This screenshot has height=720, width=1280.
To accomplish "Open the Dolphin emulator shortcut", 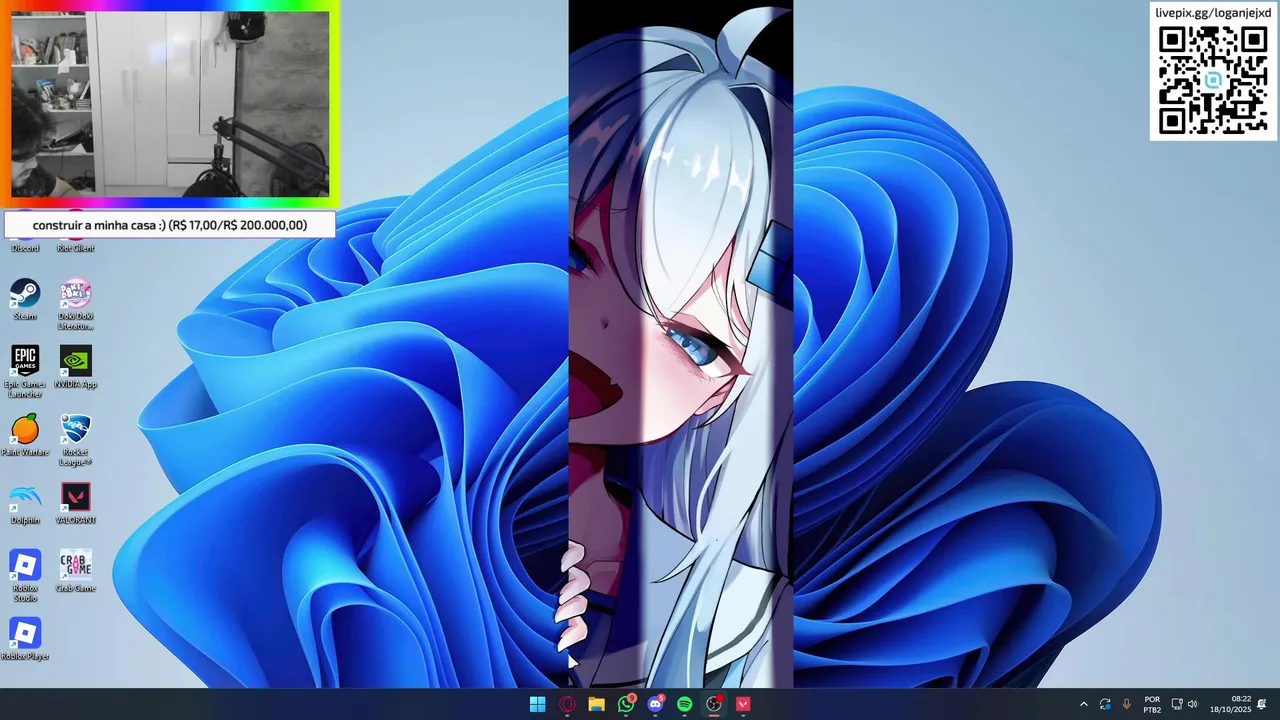I will coord(25,503).
